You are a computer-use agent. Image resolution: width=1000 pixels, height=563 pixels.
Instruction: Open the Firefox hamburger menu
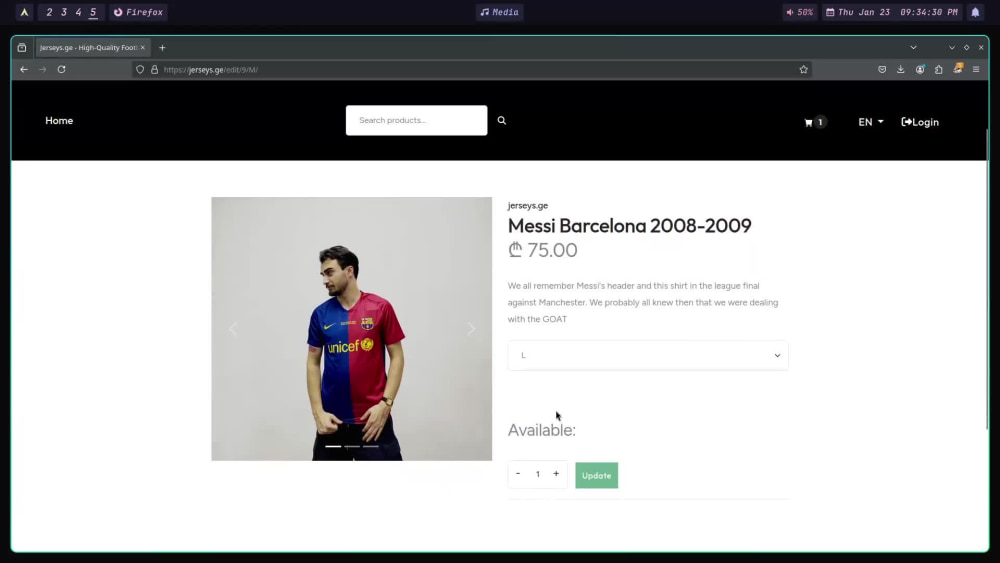[x=976, y=69]
